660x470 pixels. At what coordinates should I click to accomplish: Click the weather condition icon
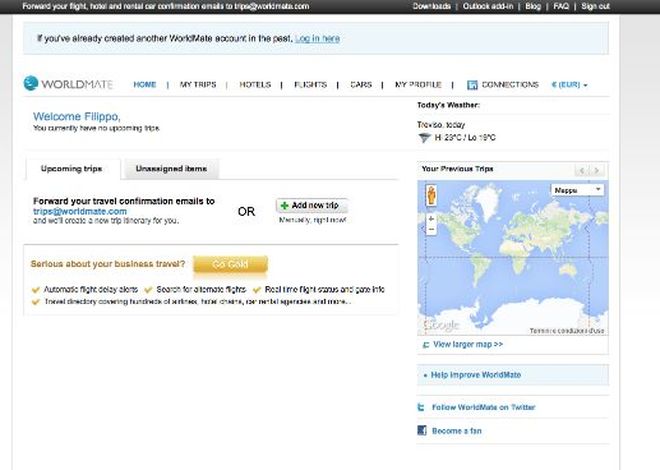(424, 138)
